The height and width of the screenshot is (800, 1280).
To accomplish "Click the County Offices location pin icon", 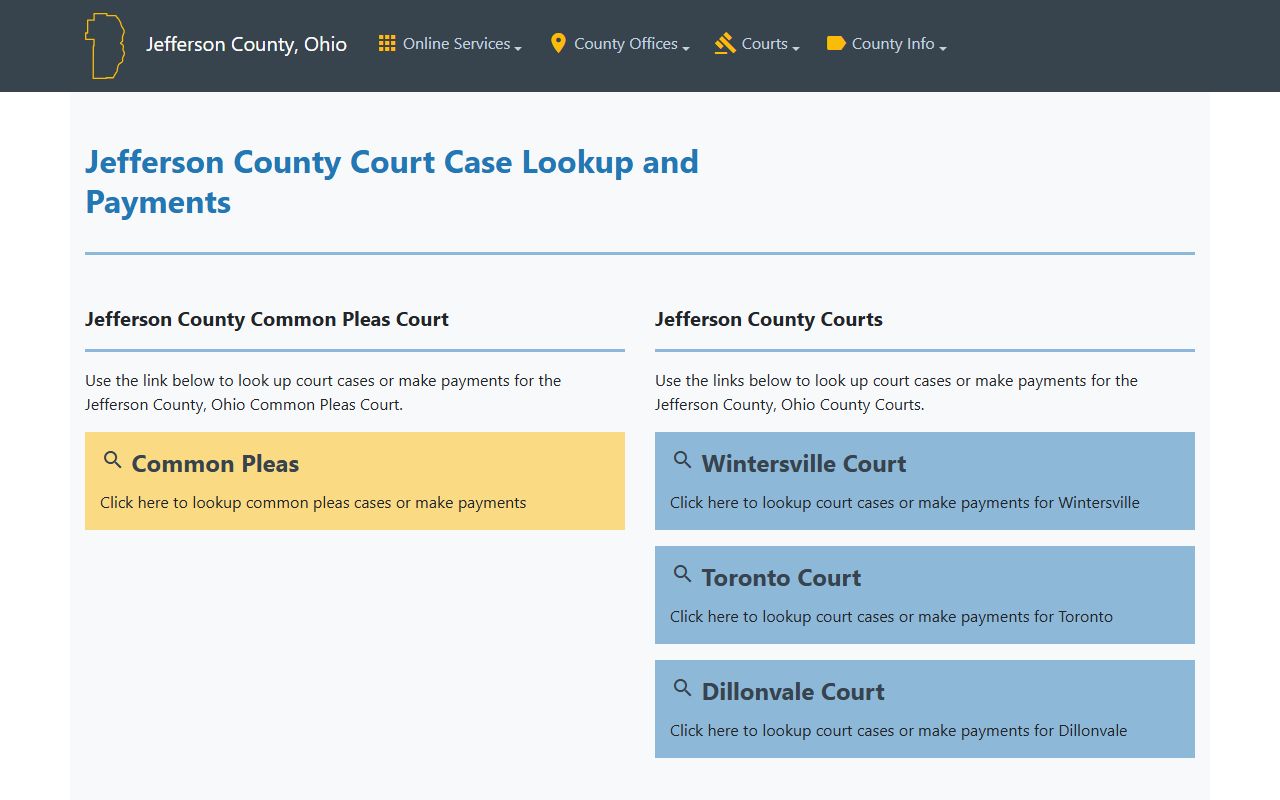I will pos(558,43).
